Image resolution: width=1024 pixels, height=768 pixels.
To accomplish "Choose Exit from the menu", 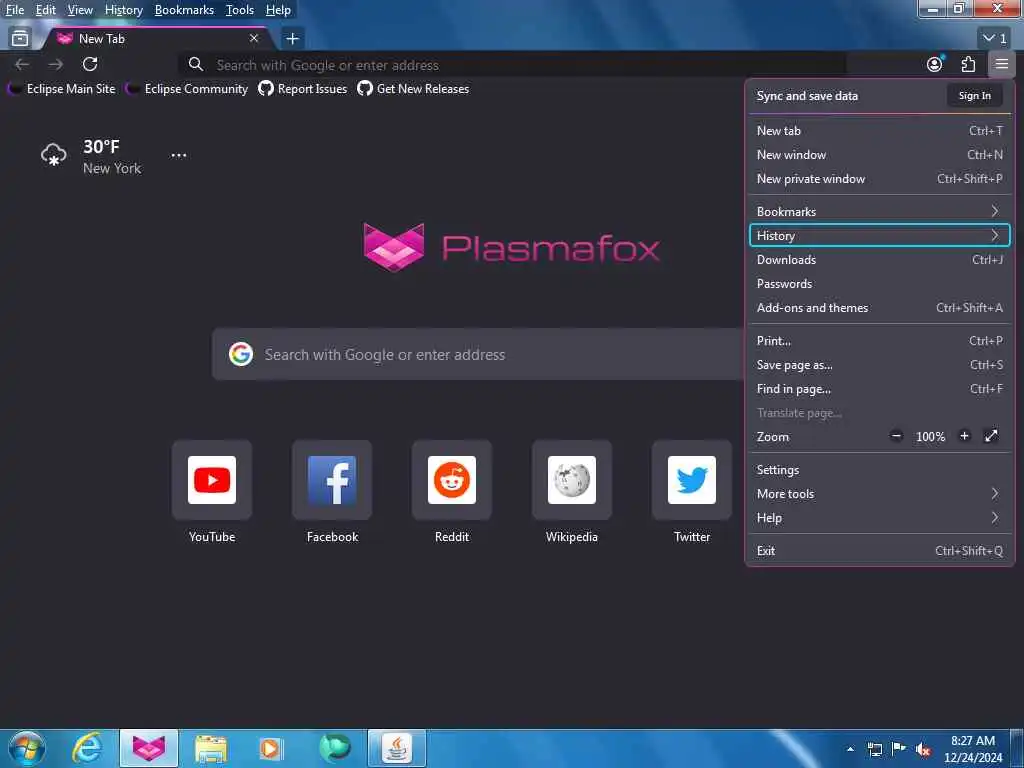I will coord(880,551).
